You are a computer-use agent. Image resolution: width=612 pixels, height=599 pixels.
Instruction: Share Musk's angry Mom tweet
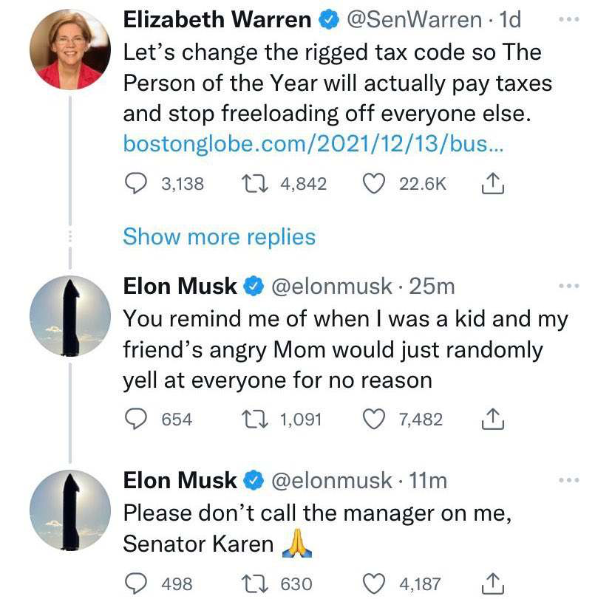491,419
